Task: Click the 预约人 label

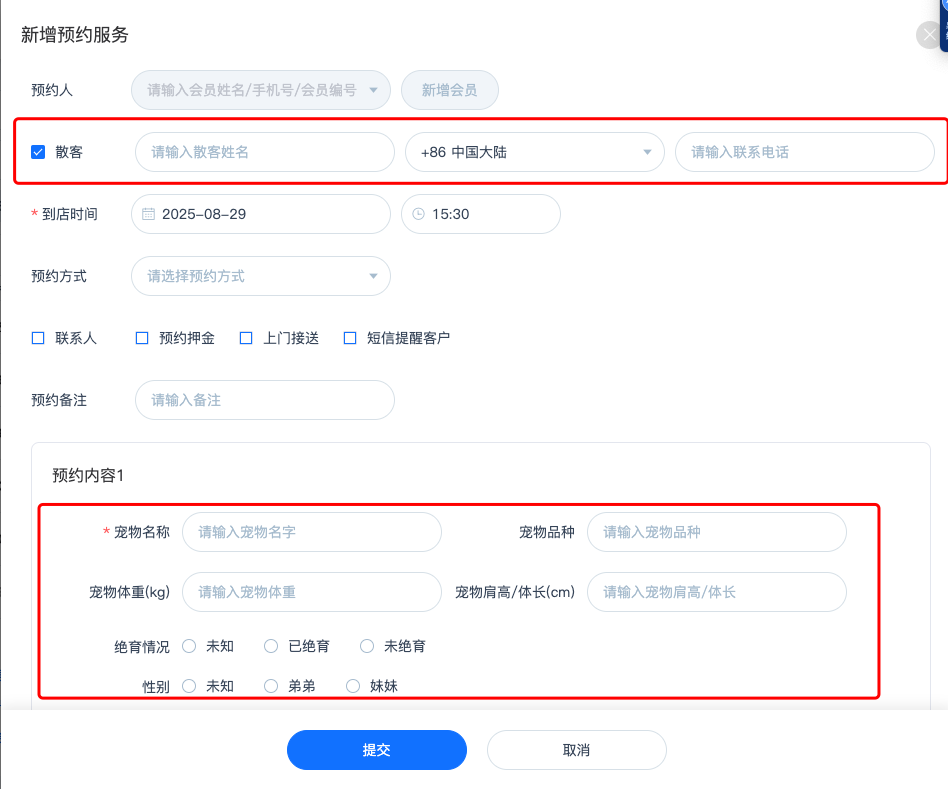Action: coord(52,90)
